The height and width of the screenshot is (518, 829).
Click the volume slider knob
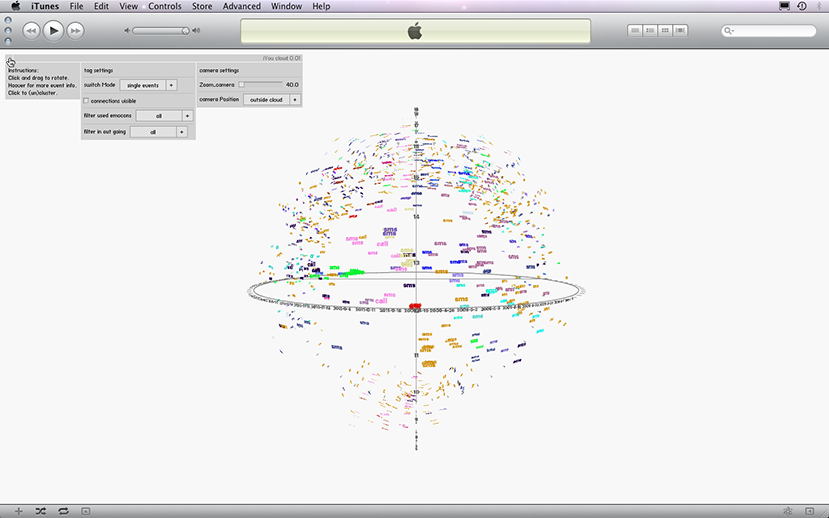click(185, 31)
